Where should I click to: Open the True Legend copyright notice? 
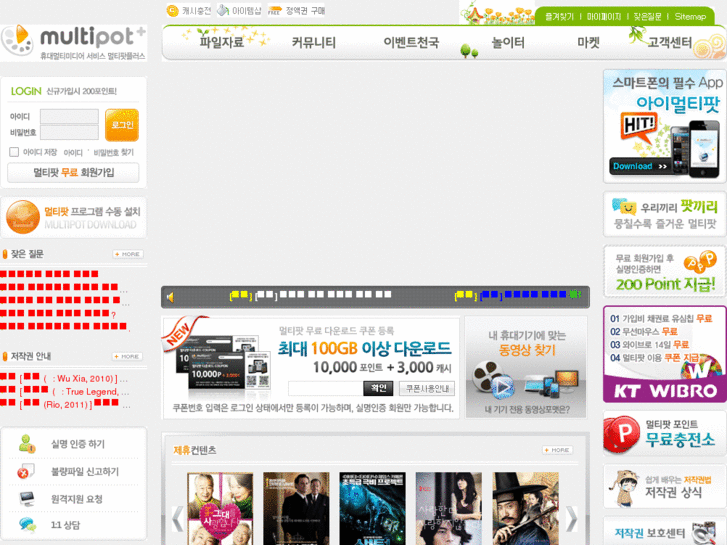click(64, 391)
